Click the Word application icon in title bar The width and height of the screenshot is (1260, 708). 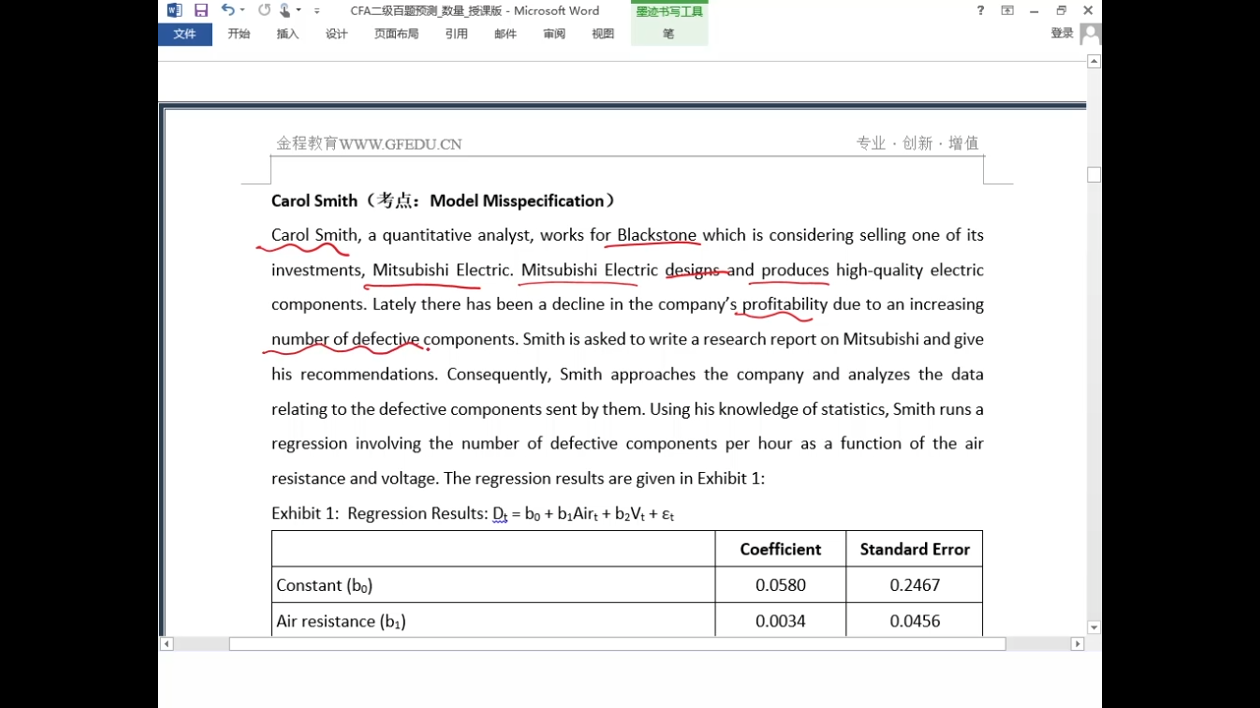[x=174, y=11]
